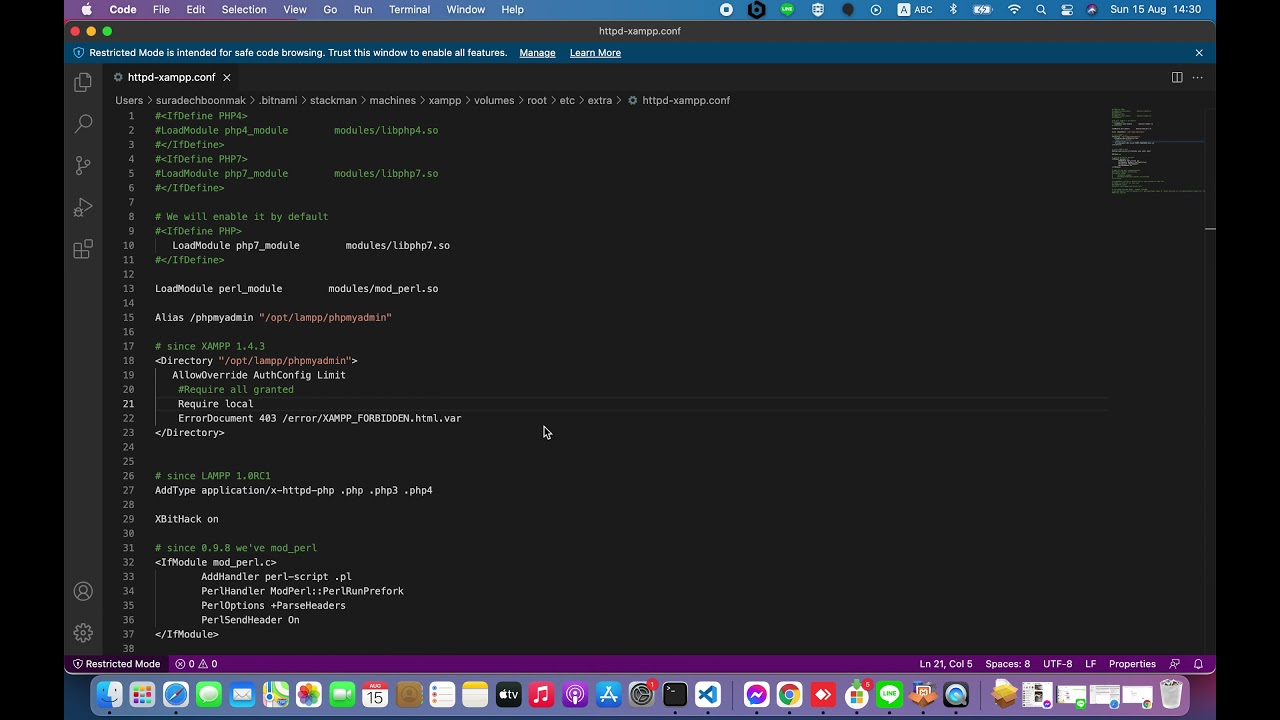
Task: Open the Source Control view
Action: click(x=83, y=165)
